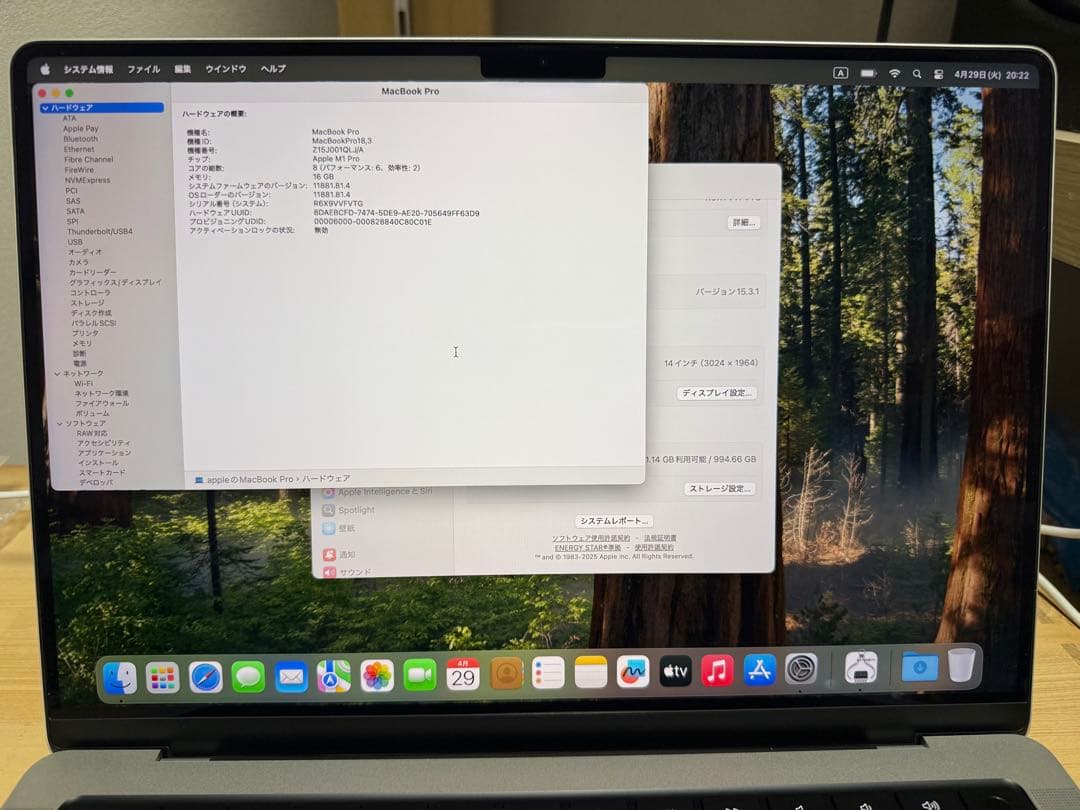Launch Freeform from the Dock
The width and height of the screenshot is (1080, 810).
pos(633,671)
